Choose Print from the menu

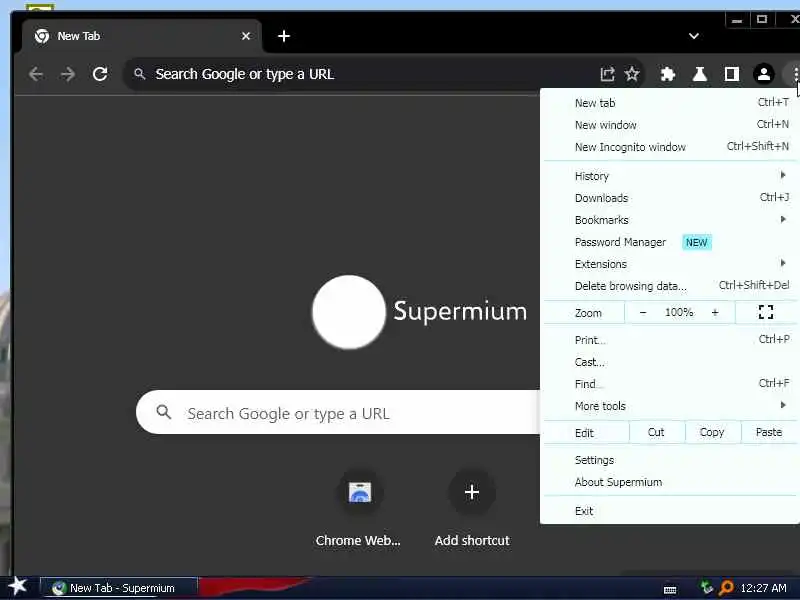coord(669,340)
